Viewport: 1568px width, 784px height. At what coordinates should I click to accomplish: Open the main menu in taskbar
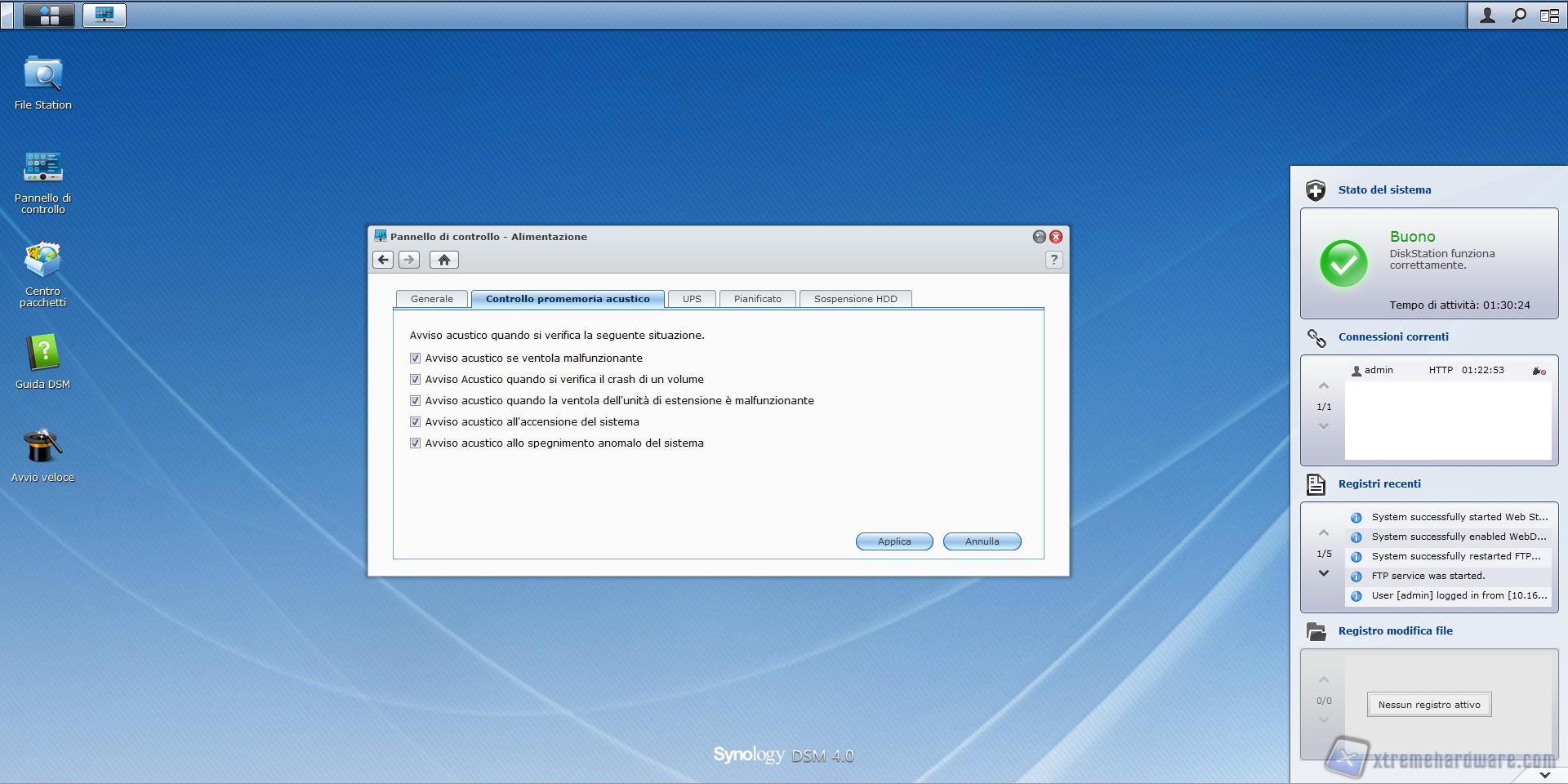click(x=49, y=15)
